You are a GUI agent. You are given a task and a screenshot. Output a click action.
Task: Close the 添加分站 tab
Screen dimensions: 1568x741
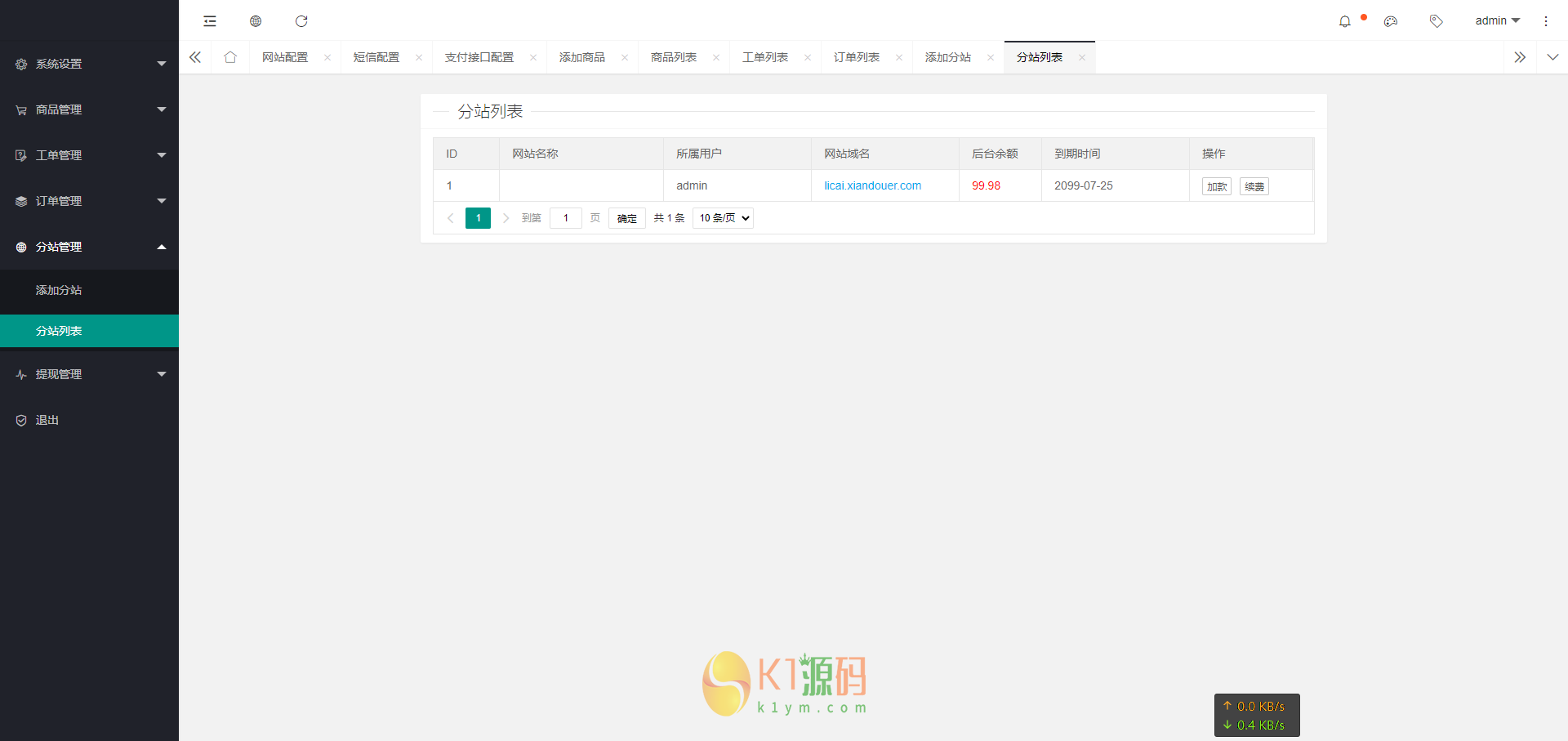pos(991,57)
